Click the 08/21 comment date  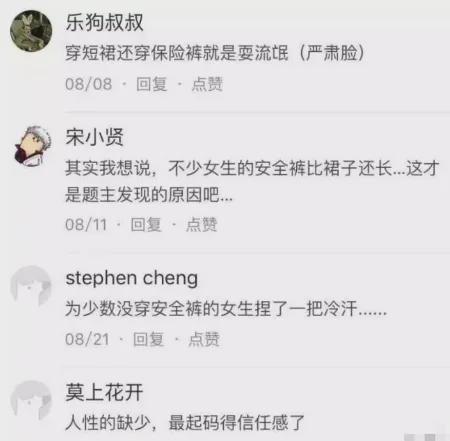(87, 339)
